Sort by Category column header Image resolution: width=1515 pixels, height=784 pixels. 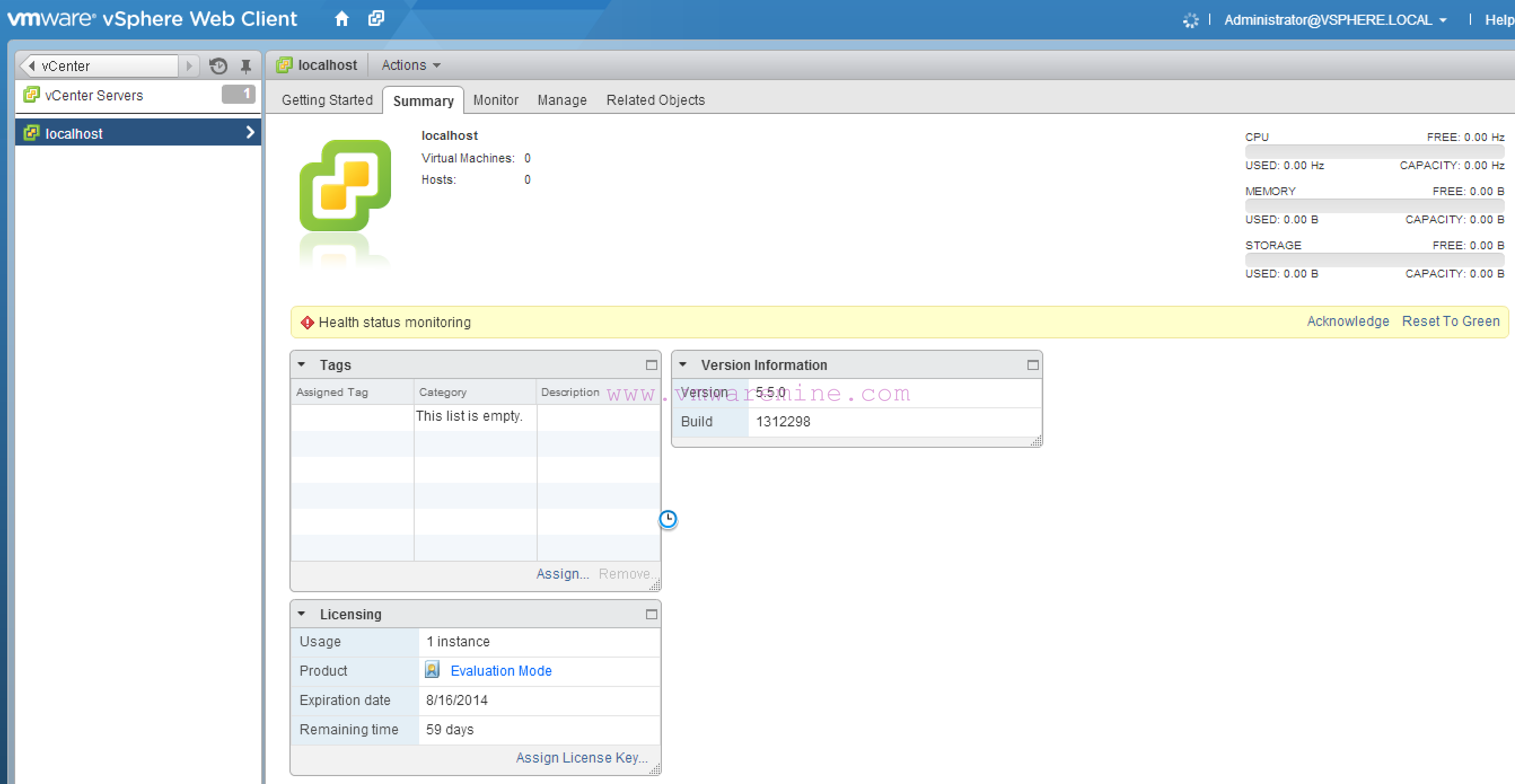475,392
